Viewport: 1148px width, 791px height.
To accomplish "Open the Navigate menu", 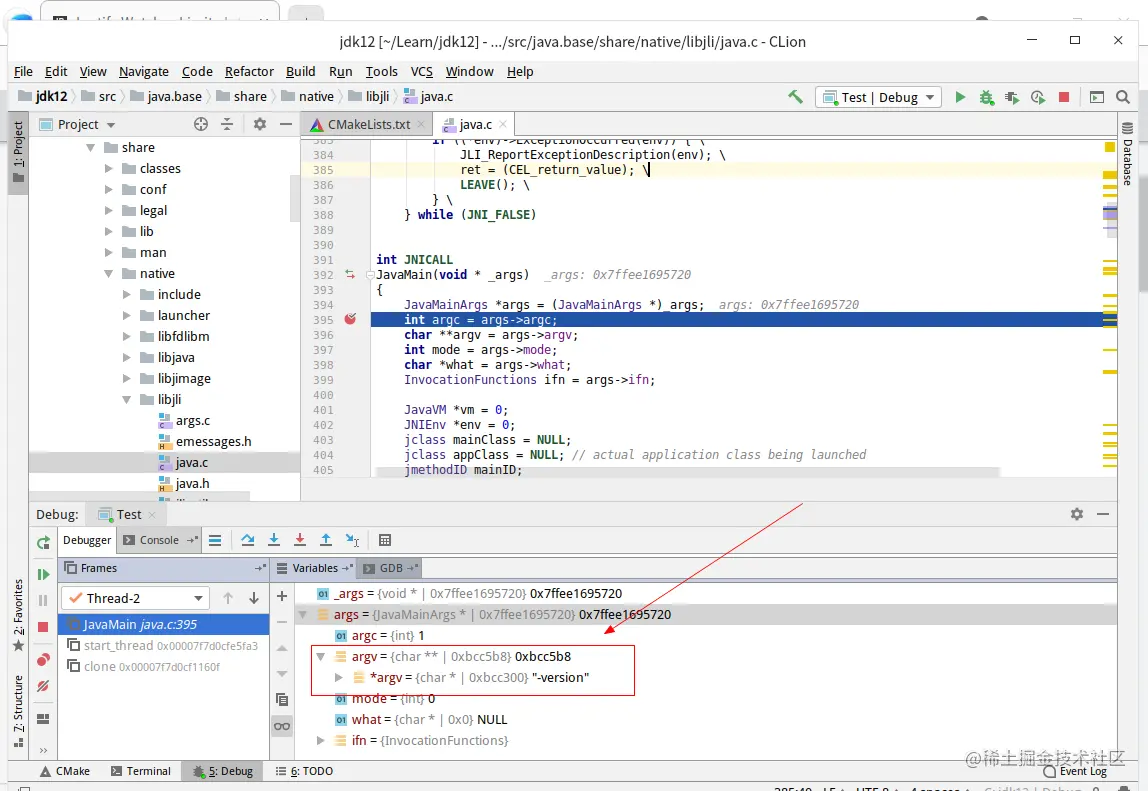I will coord(144,71).
